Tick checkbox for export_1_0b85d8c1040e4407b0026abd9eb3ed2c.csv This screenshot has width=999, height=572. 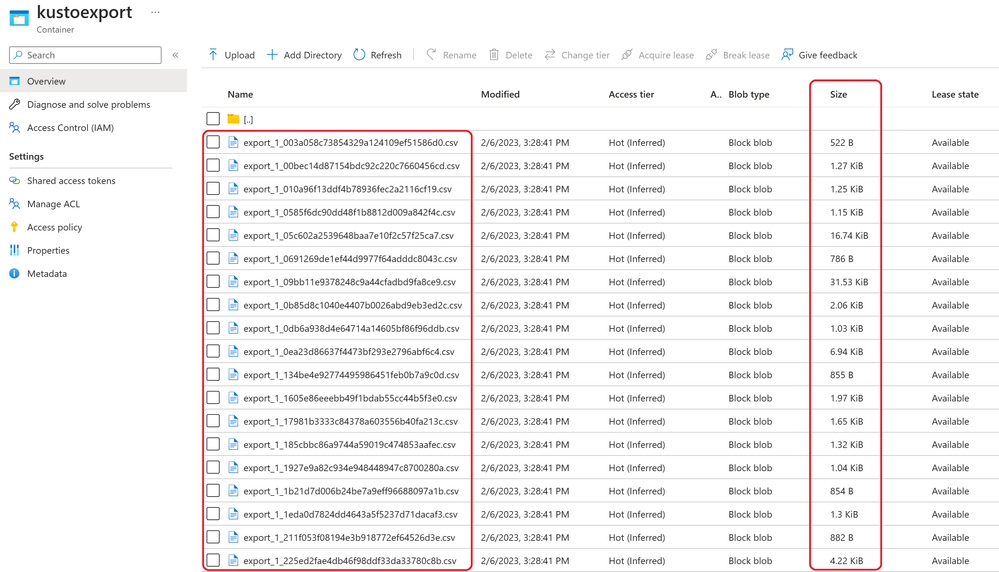click(213, 305)
